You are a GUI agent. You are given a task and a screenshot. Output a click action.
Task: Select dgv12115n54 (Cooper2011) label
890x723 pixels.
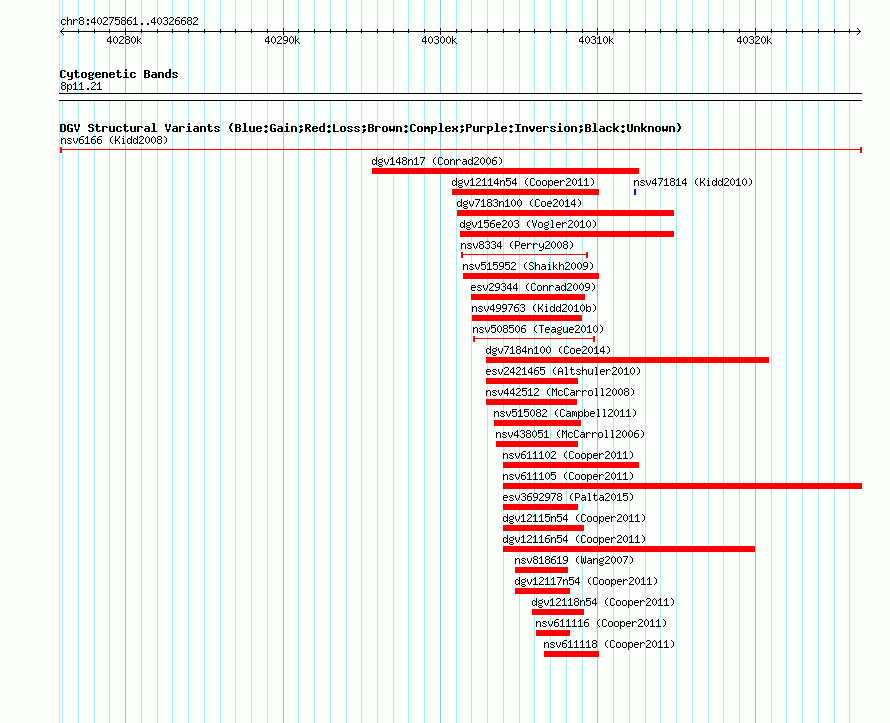coord(574,518)
